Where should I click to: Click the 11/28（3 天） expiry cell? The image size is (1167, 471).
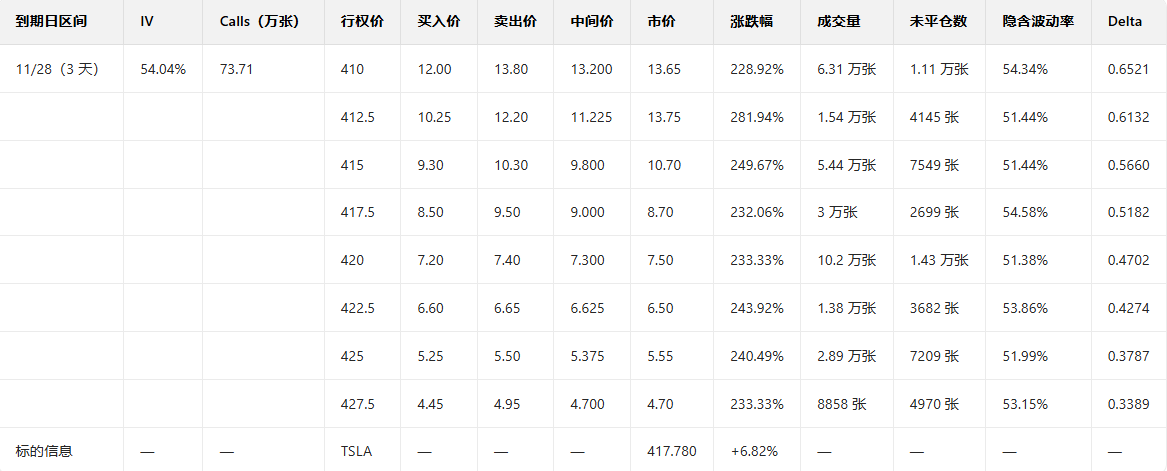point(56,69)
